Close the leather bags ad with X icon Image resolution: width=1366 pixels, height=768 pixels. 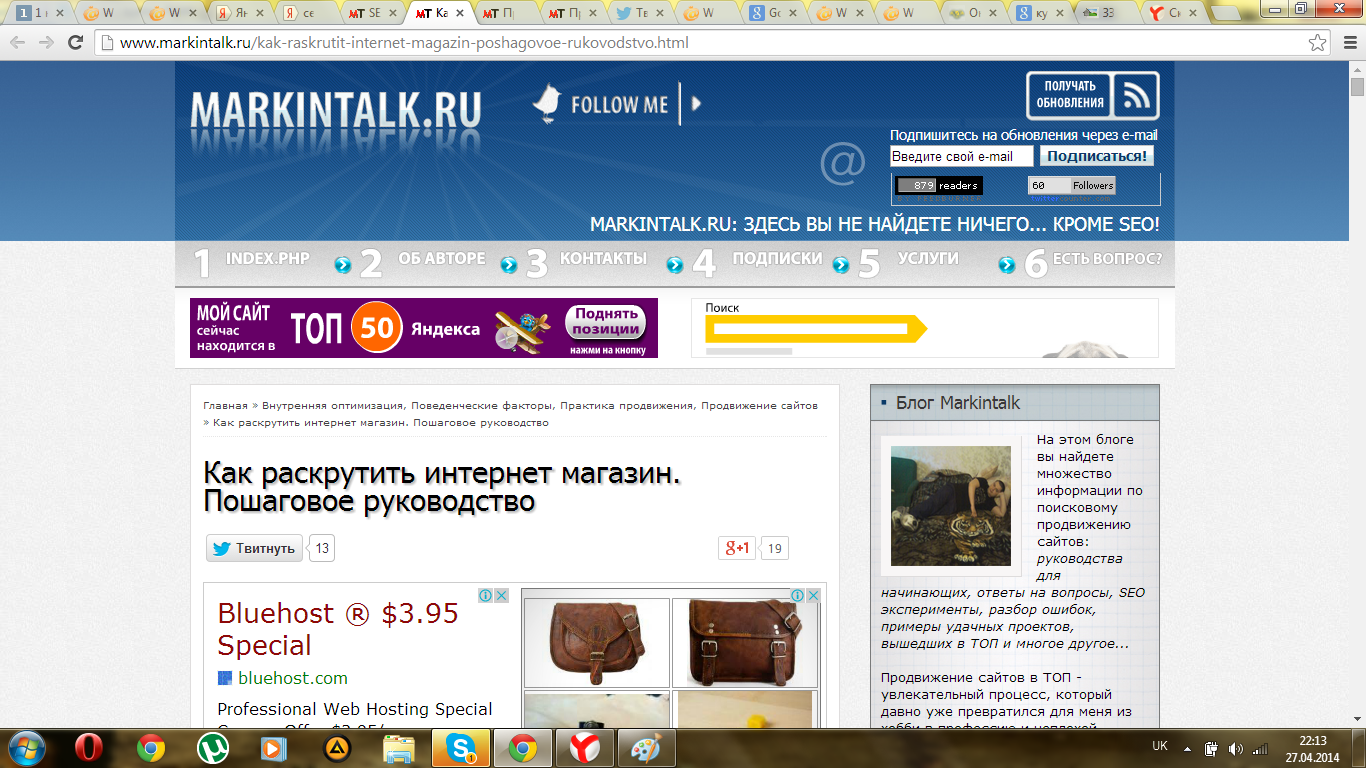(813, 595)
